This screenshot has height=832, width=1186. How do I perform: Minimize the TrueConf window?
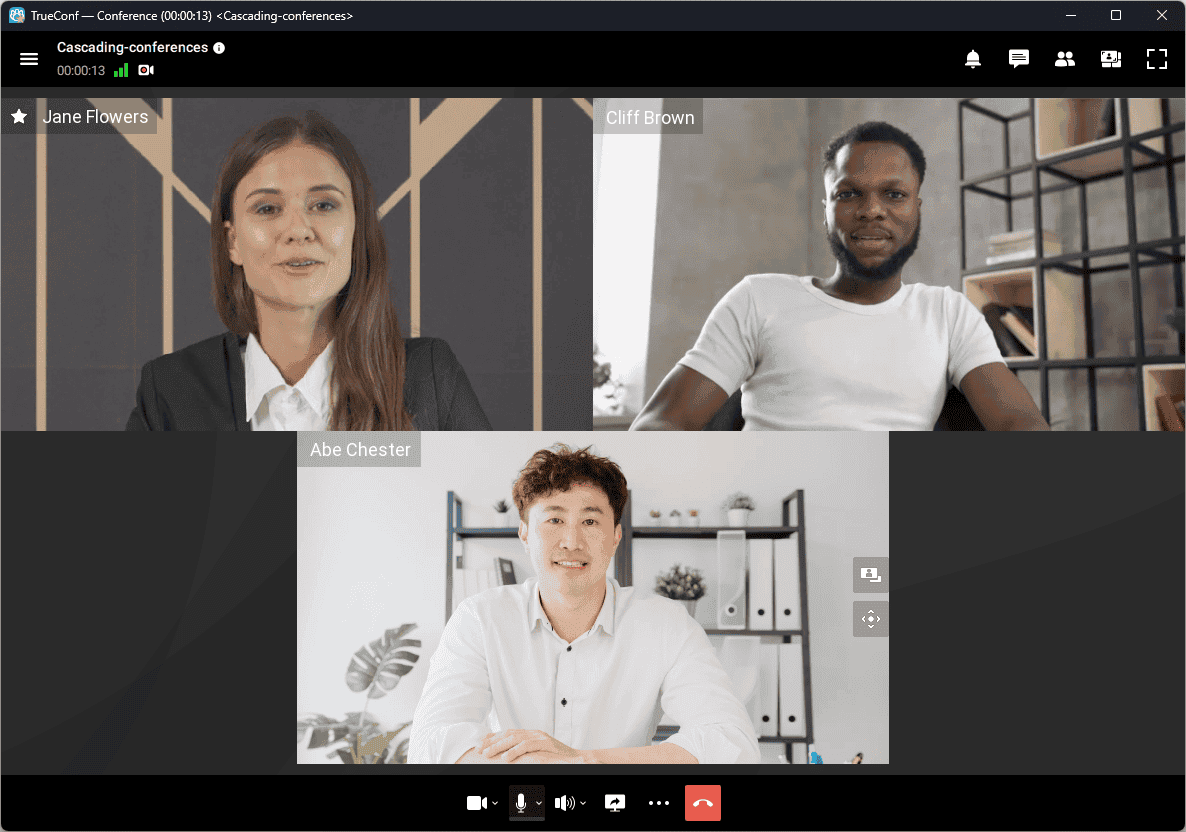(x=1071, y=15)
